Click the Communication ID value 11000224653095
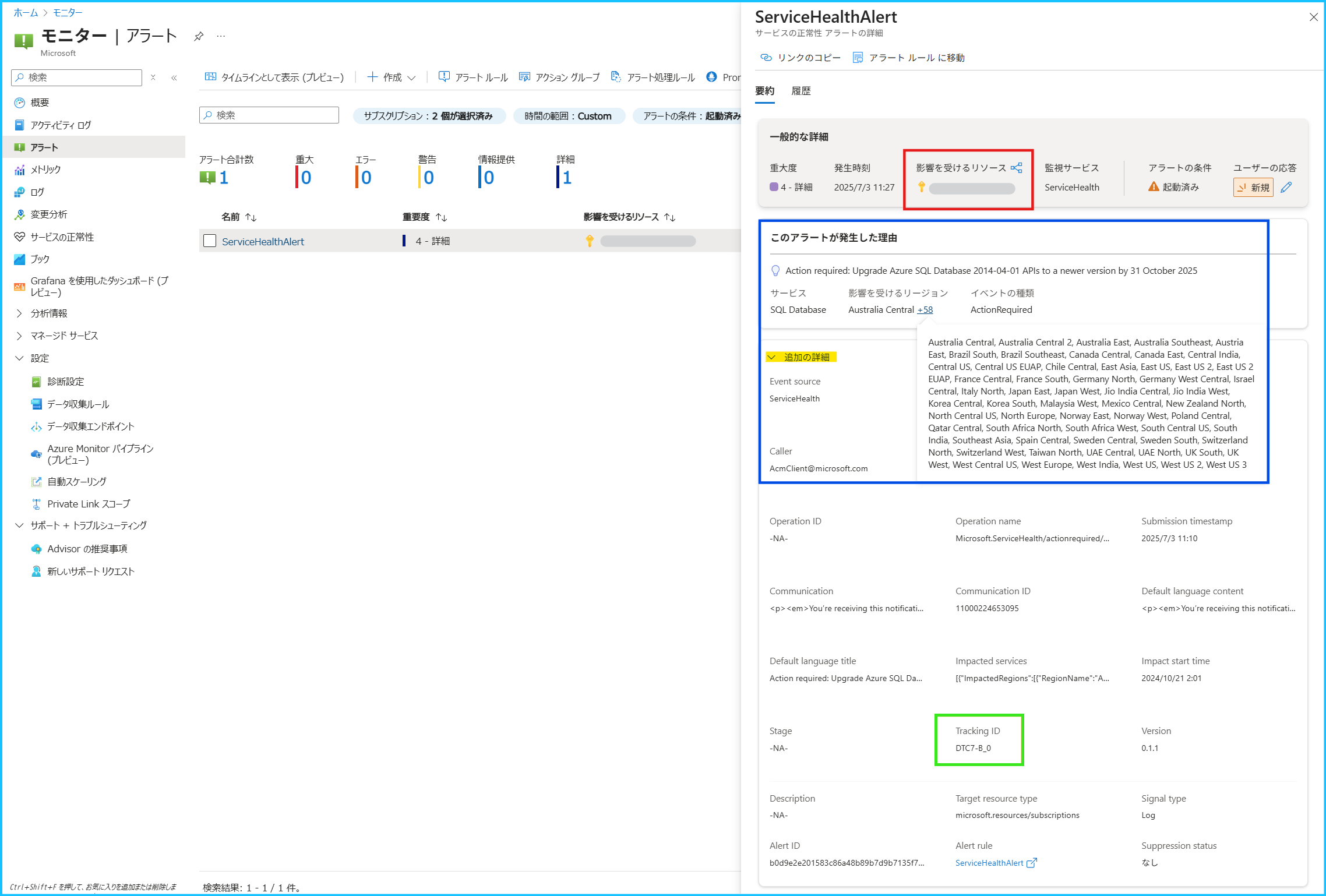The width and height of the screenshot is (1326, 896). [987, 608]
